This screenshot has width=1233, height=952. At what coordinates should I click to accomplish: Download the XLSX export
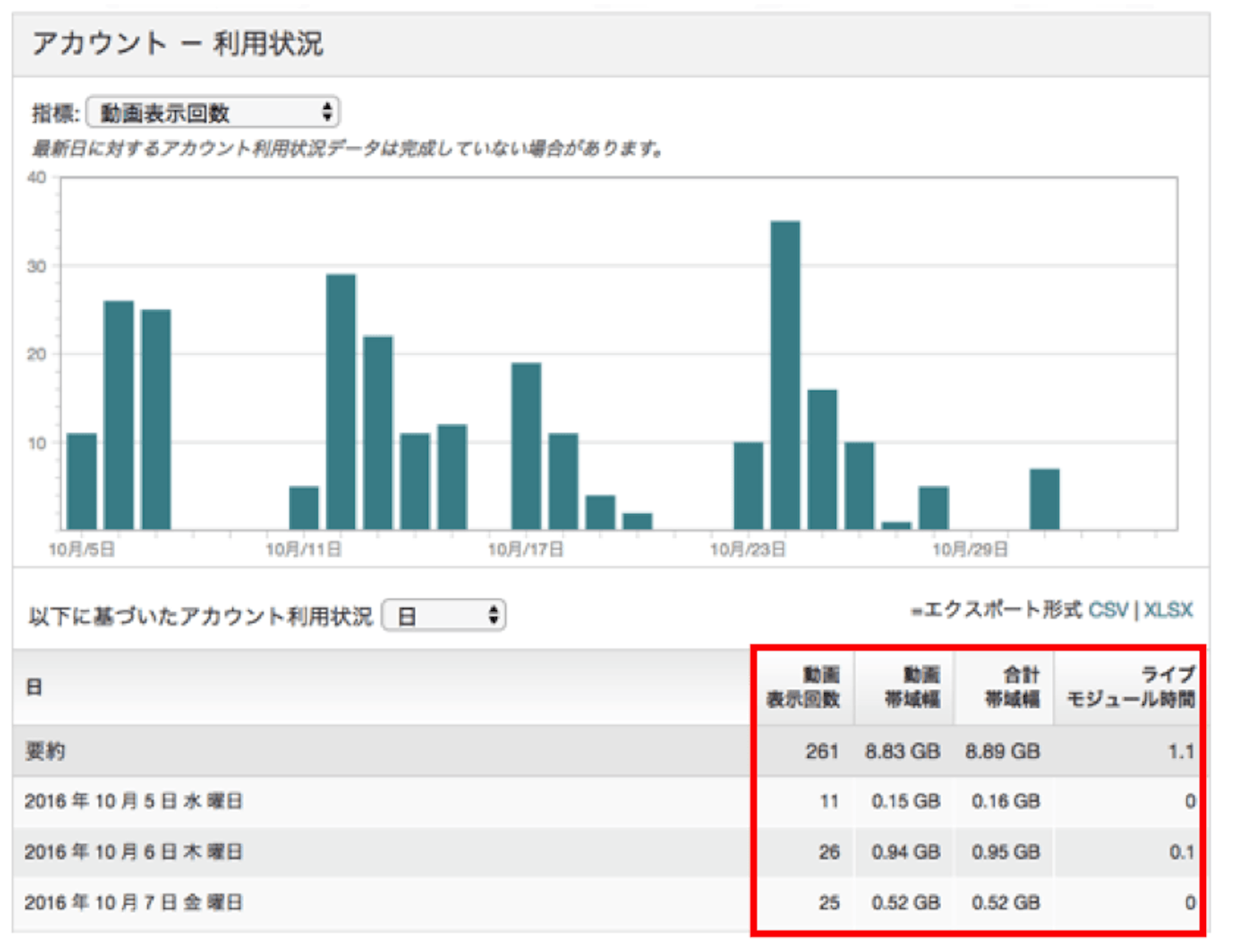(1168, 609)
